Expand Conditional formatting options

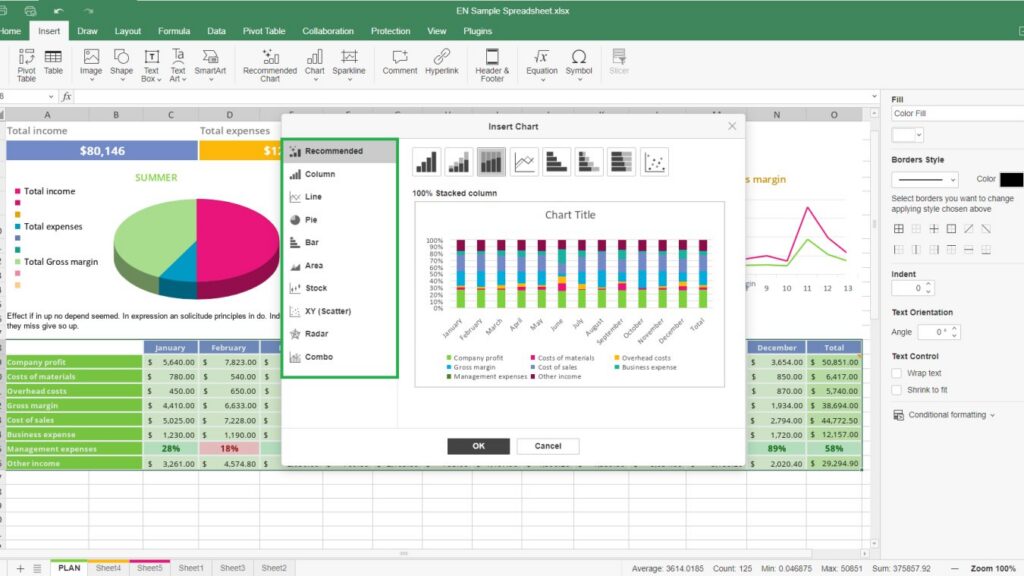(x=944, y=415)
